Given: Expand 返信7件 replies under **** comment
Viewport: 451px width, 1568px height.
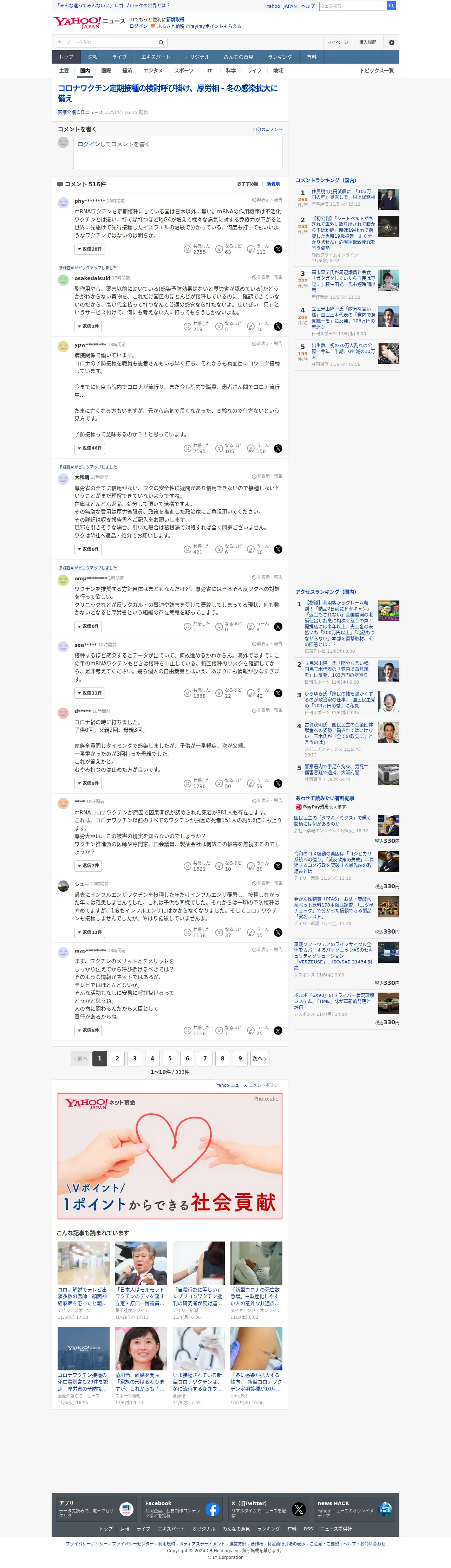Looking at the screenshot, I should [x=88, y=866].
